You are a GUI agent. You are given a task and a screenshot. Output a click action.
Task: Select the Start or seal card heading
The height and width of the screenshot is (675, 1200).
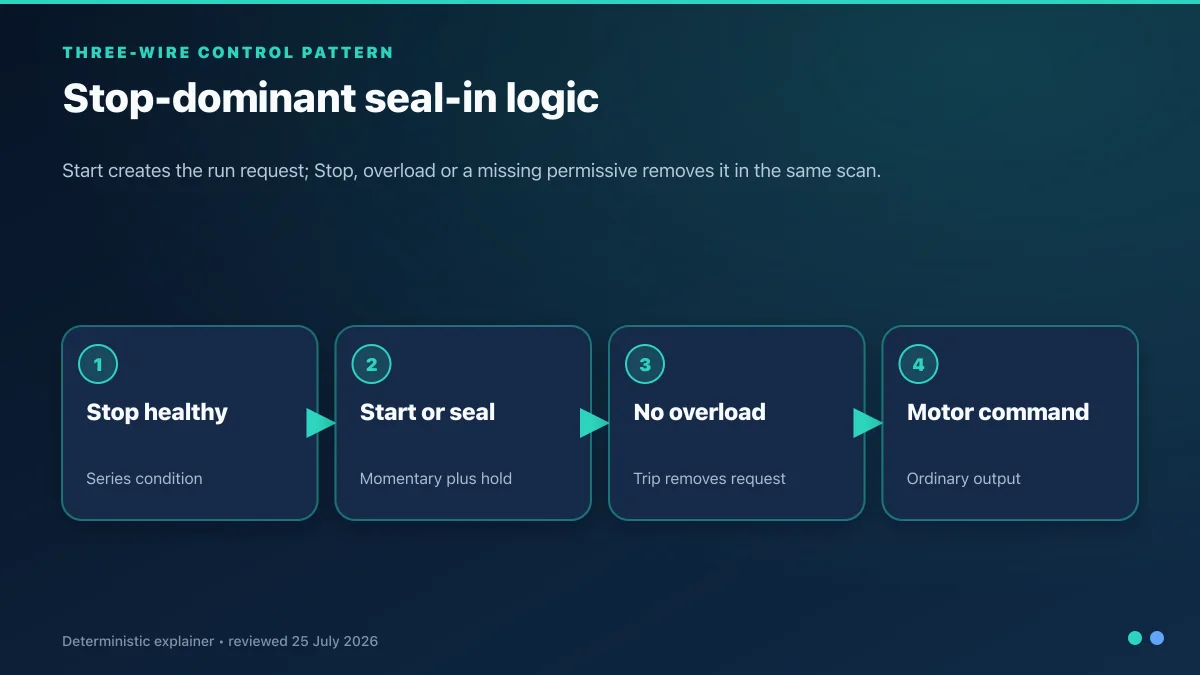(x=427, y=412)
